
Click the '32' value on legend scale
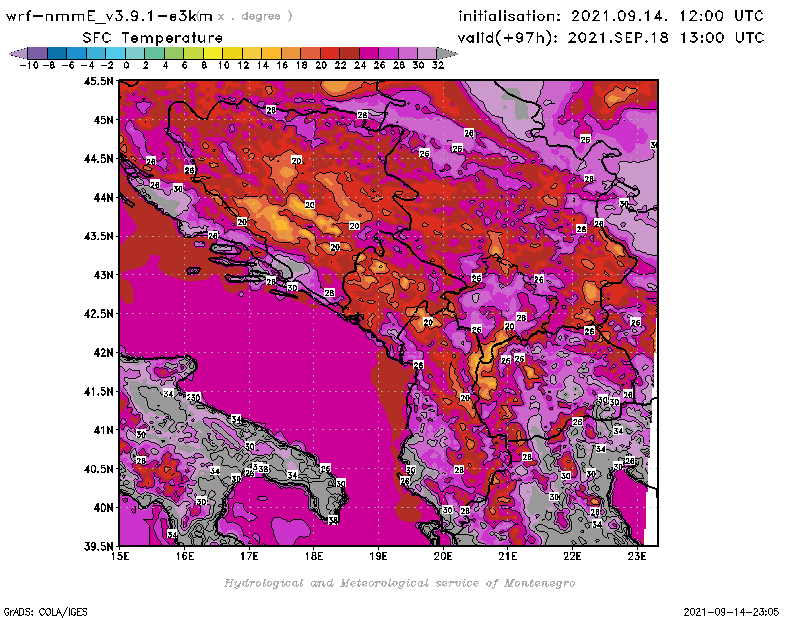(x=438, y=65)
